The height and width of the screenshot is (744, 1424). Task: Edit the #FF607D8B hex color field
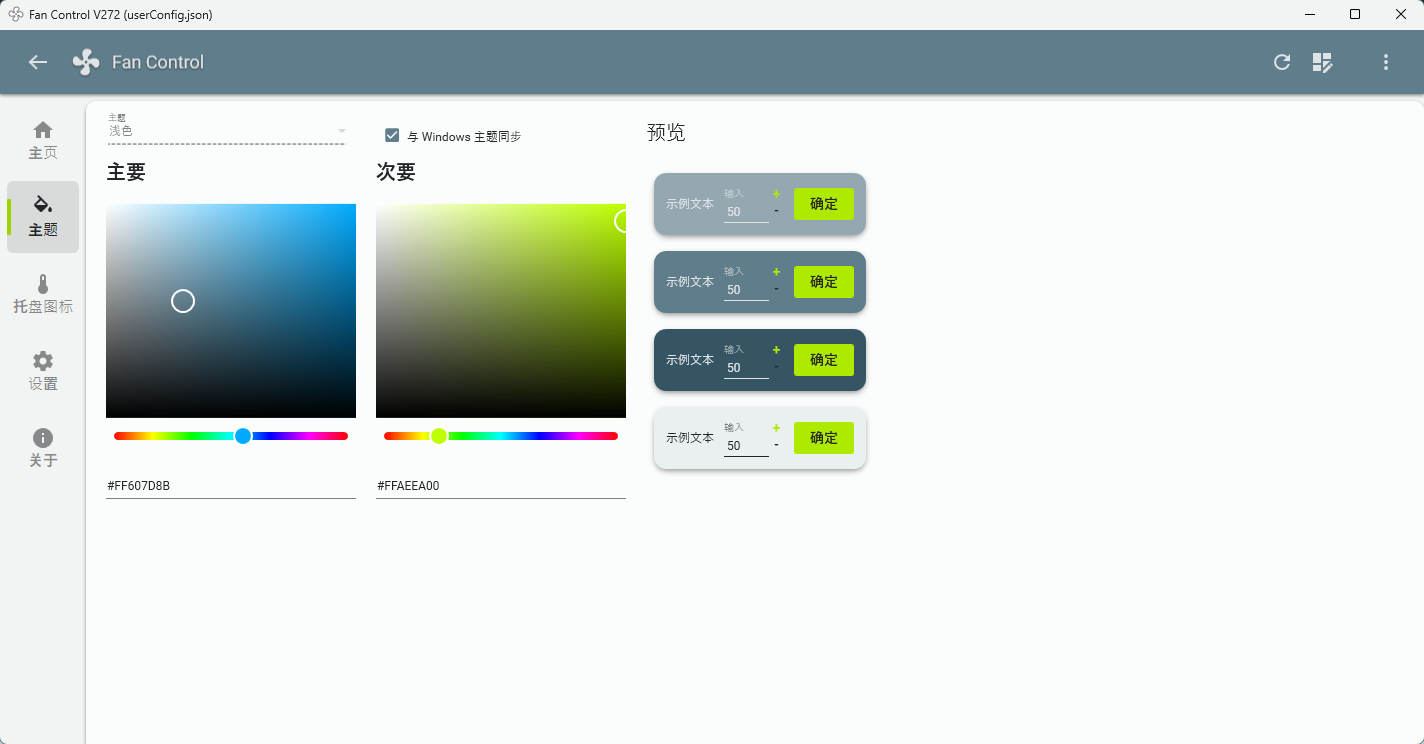pos(231,486)
